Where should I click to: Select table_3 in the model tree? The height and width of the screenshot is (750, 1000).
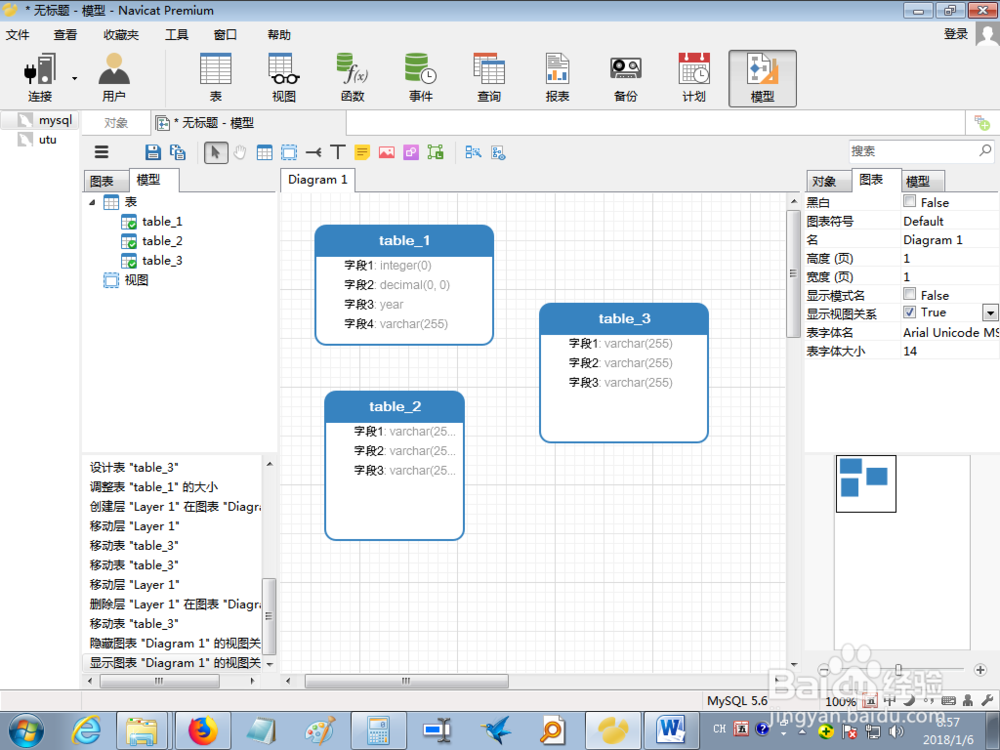pyautogui.click(x=162, y=261)
